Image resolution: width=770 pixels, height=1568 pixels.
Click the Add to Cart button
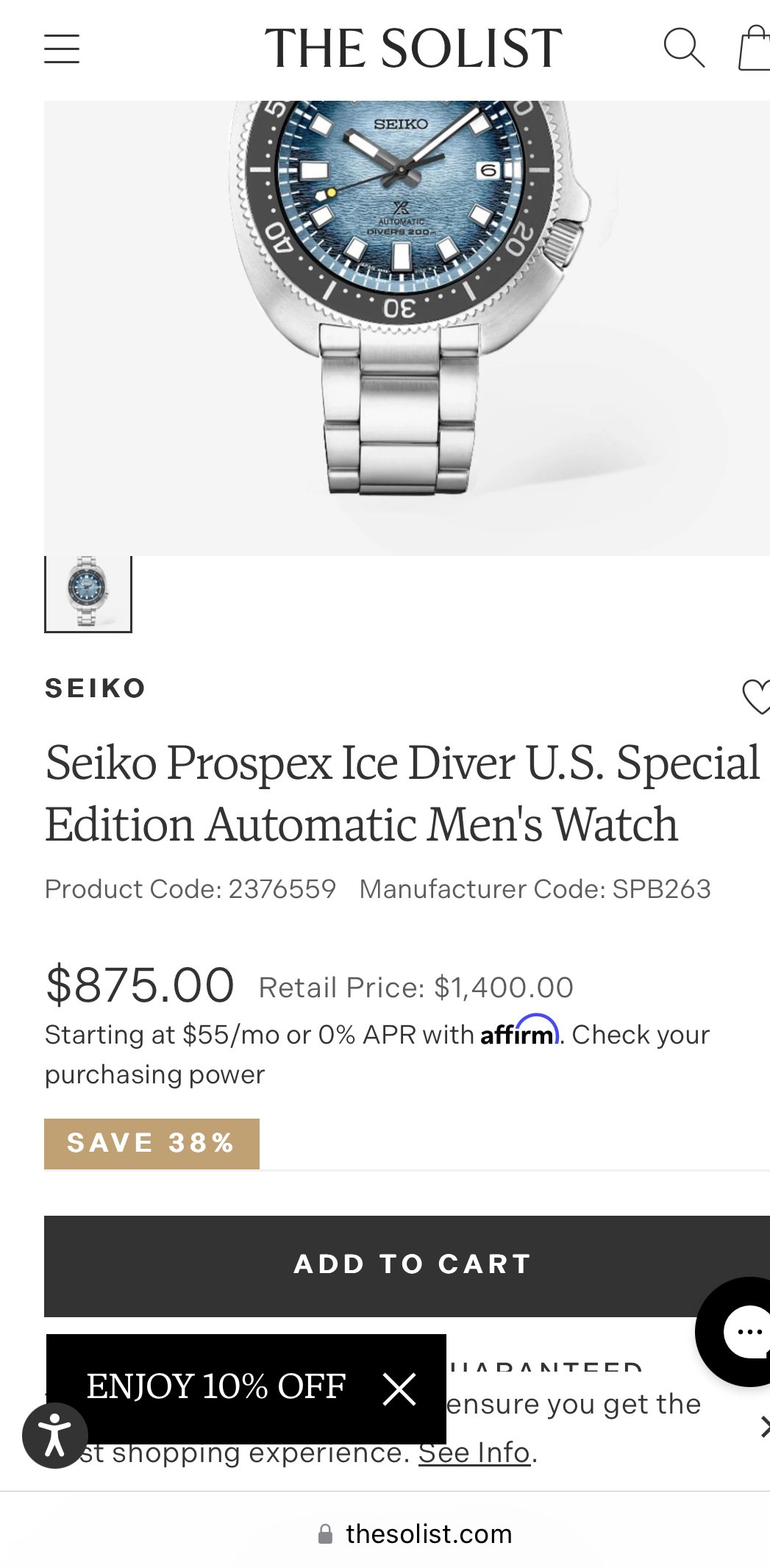(407, 1266)
